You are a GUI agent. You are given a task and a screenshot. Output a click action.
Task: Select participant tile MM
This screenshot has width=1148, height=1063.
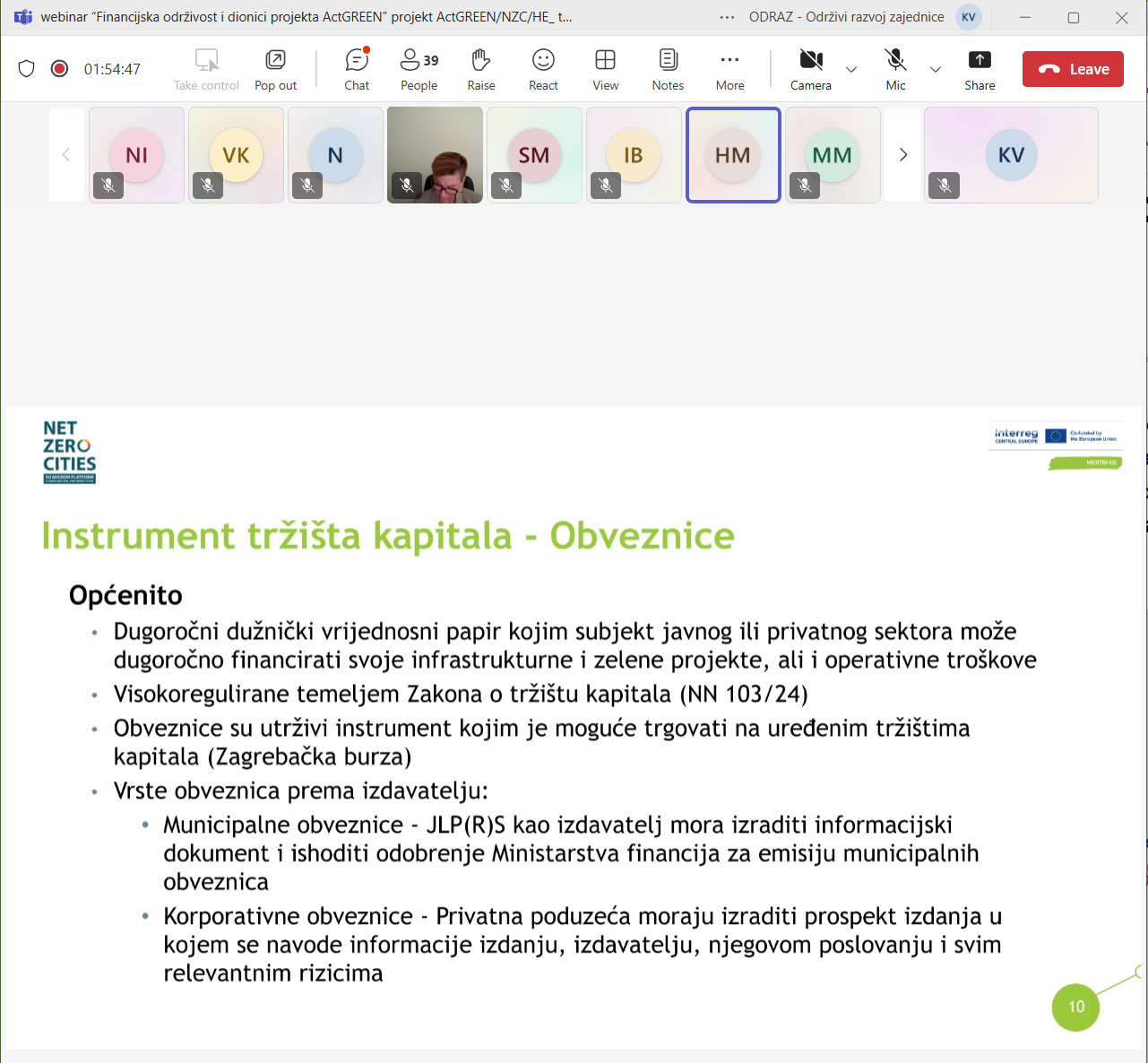tap(833, 155)
